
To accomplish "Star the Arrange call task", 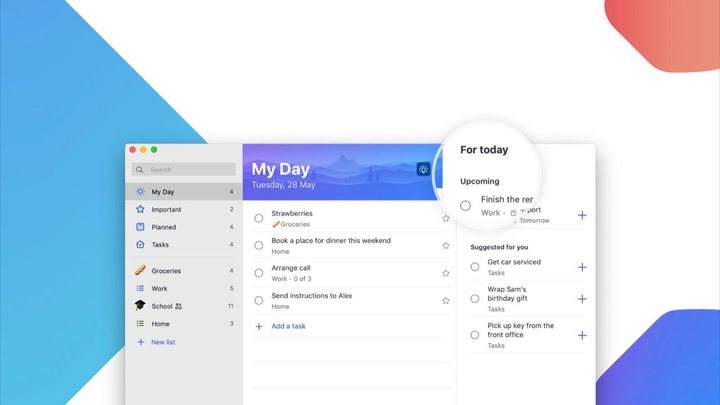I will (x=445, y=273).
